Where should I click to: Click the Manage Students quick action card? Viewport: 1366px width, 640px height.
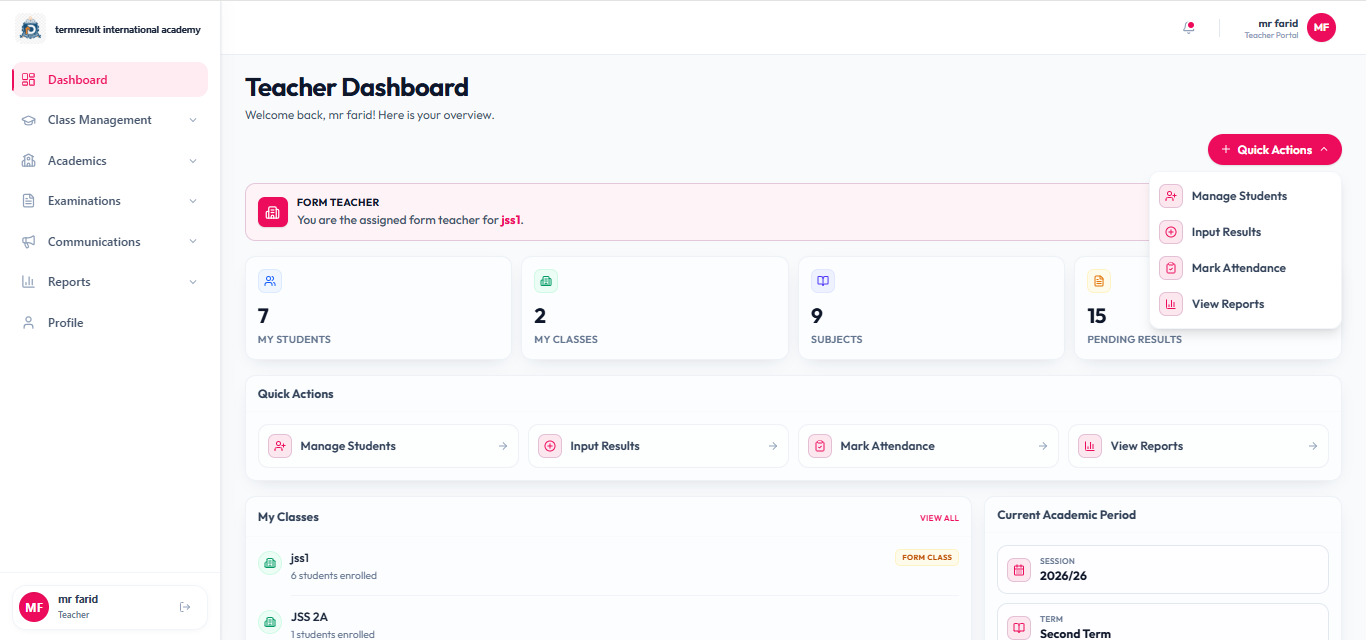click(x=388, y=446)
